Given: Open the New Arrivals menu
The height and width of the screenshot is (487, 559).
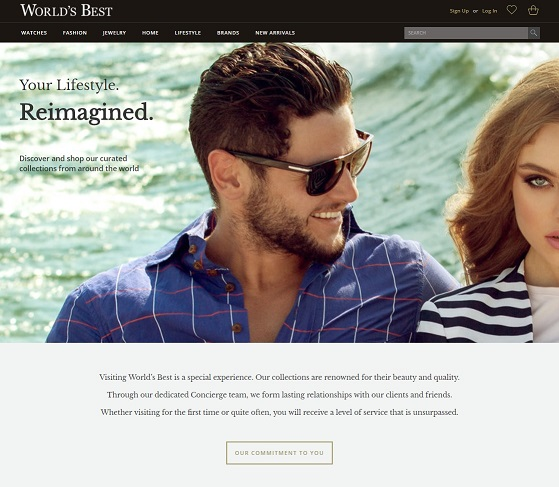Looking at the screenshot, I should pos(275,33).
